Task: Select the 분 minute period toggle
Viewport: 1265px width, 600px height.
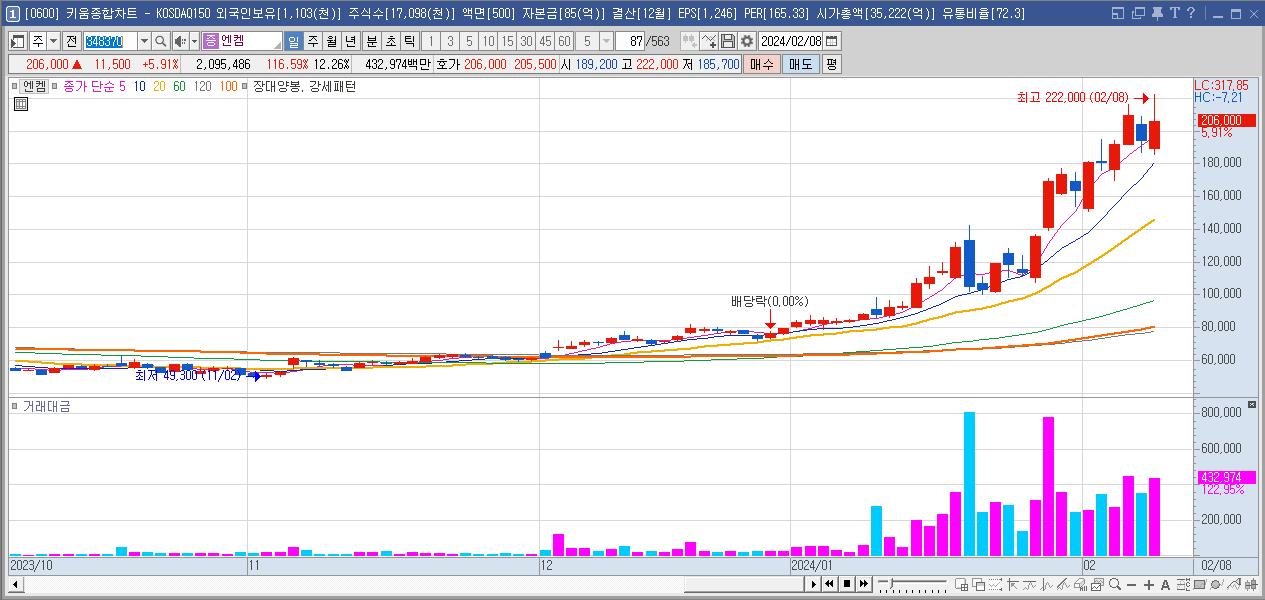Action: coord(372,41)
